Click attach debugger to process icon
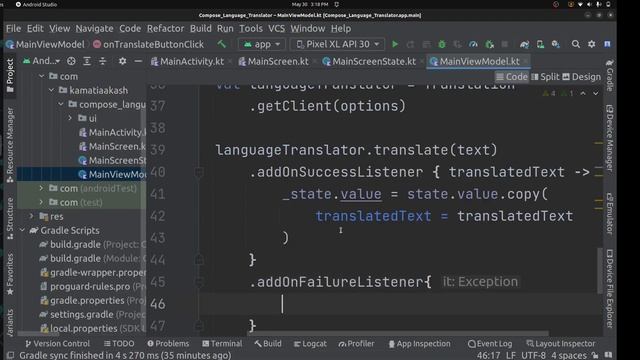 489,44
